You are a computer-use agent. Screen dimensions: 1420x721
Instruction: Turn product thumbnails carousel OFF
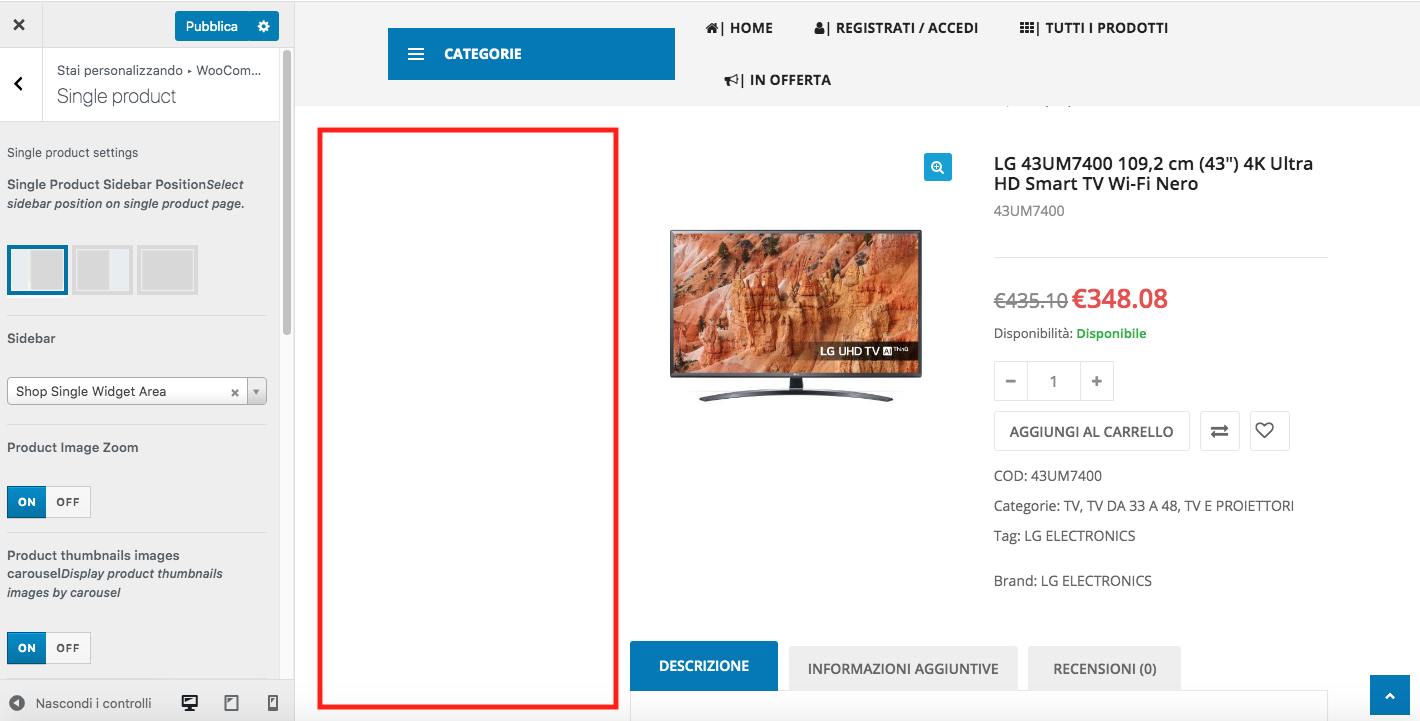click(68, 648)
